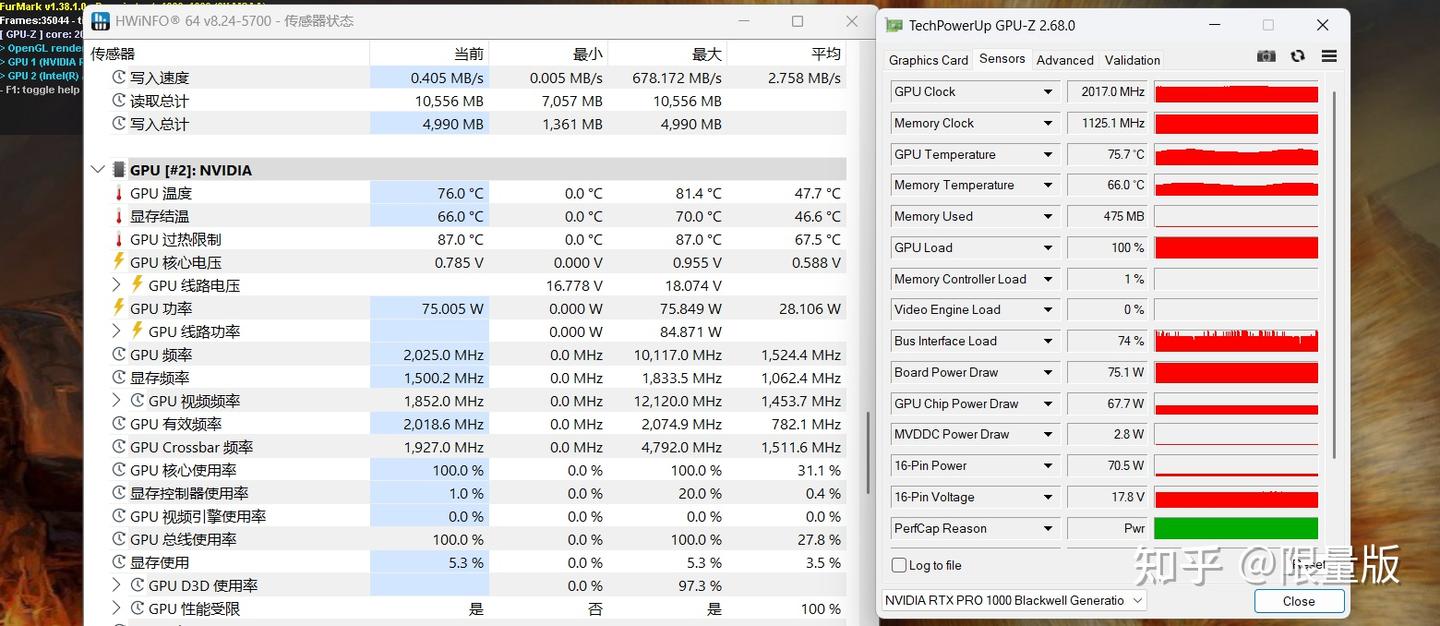This screenshot has height=626, width=1440.
Task: Open the NVIDIA RTX PRO 1000 GPU selector
Action: [1014, 601]
